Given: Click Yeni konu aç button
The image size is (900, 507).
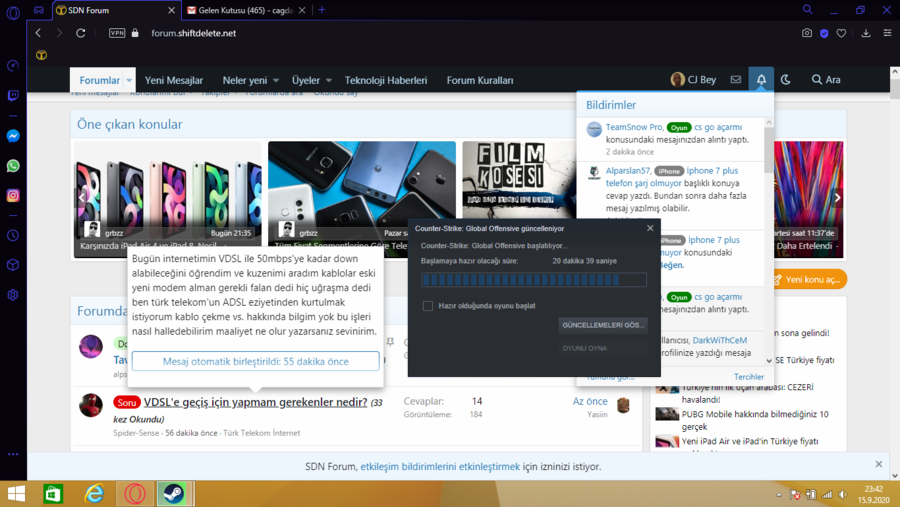Looking at the screenshot, I should (x=809, y=280).
